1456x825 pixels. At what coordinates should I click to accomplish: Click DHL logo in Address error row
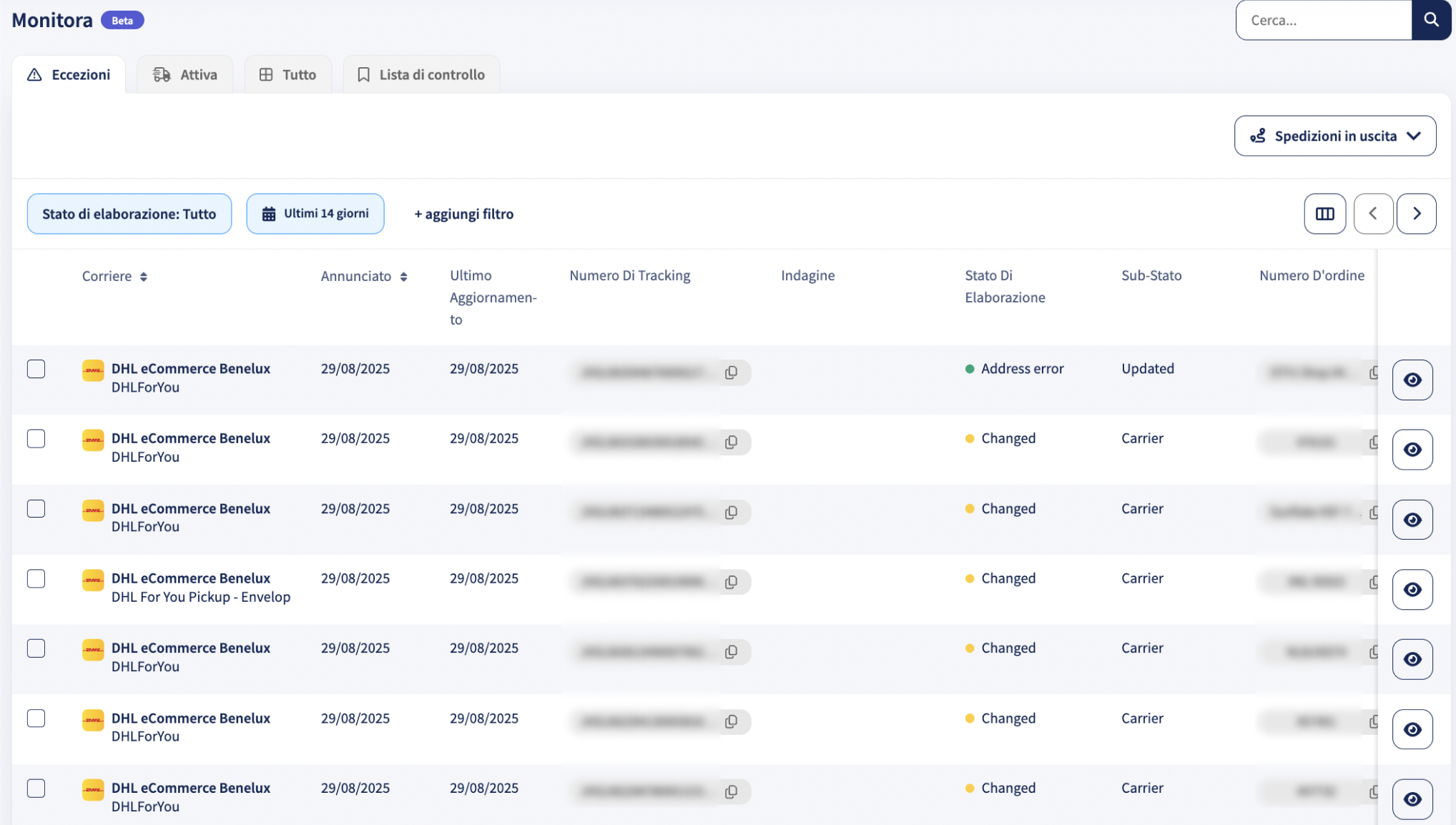(93, 370)
